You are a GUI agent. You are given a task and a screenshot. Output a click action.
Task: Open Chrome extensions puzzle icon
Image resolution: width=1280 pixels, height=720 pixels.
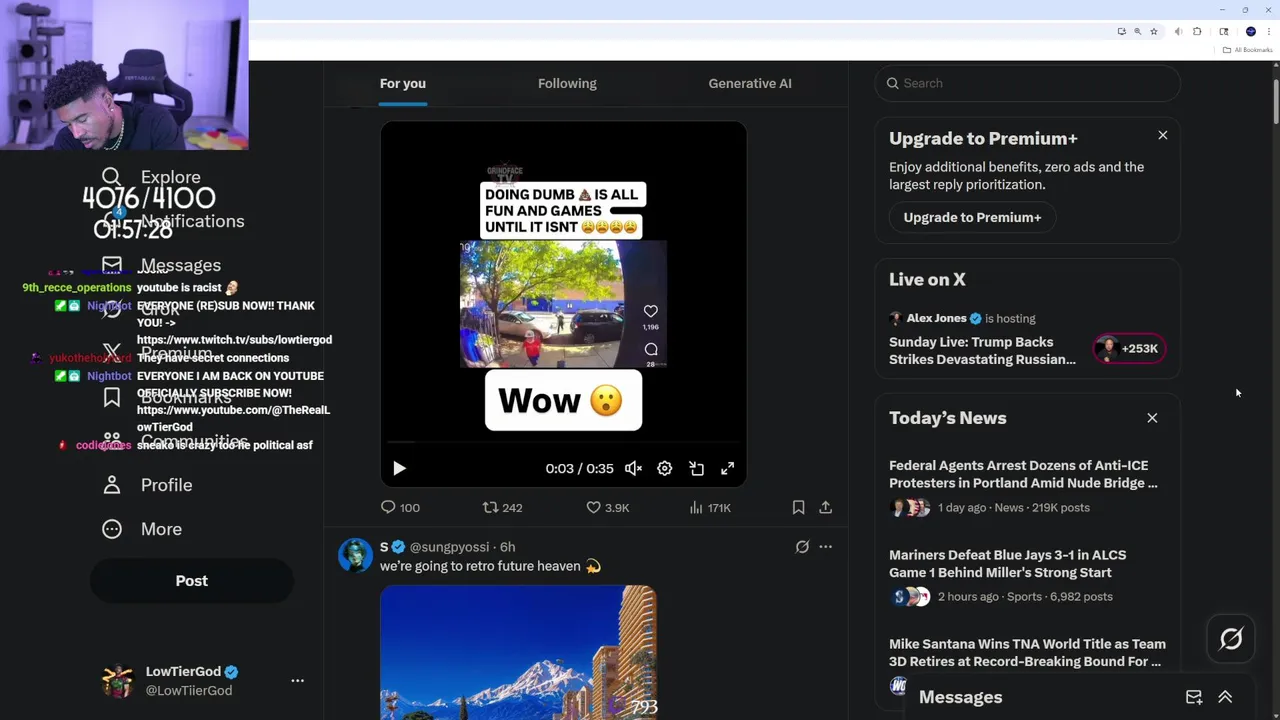pos(1197,32)
